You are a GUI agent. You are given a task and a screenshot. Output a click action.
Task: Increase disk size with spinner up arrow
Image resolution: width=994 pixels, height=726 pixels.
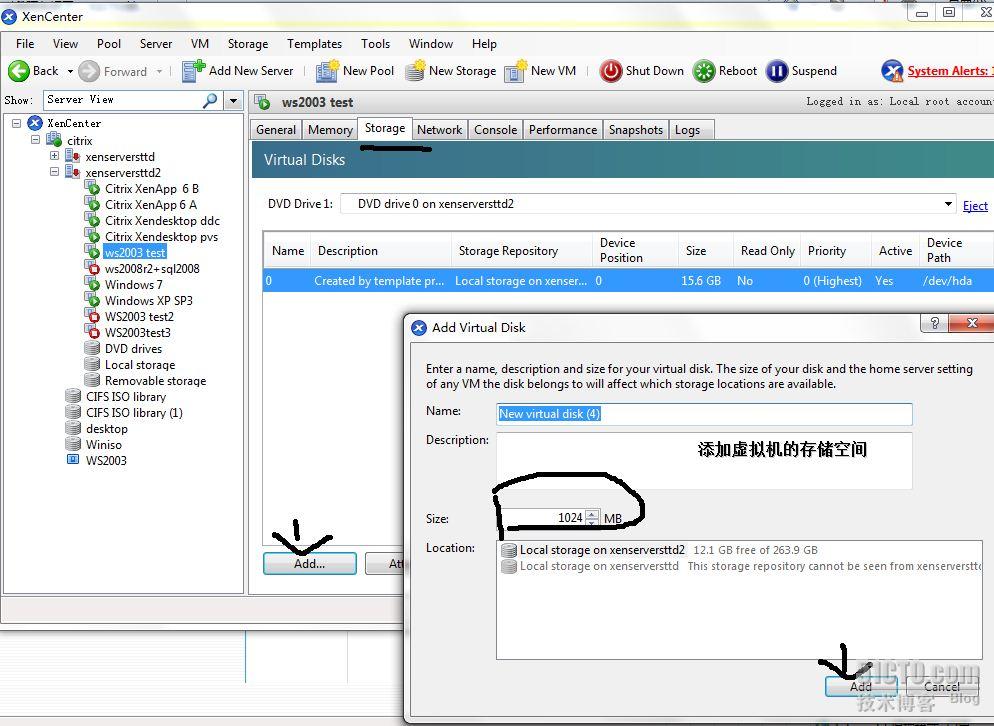[x=591, y=514]
